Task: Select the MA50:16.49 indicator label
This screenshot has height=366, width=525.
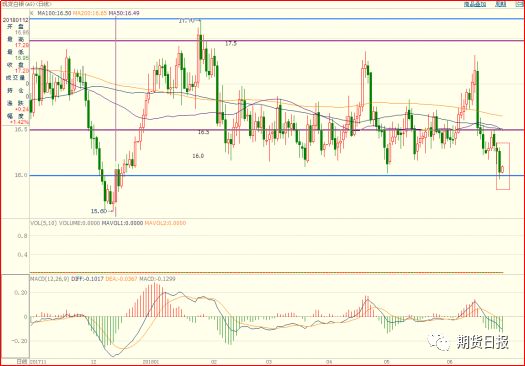Action: click(124, 13)
